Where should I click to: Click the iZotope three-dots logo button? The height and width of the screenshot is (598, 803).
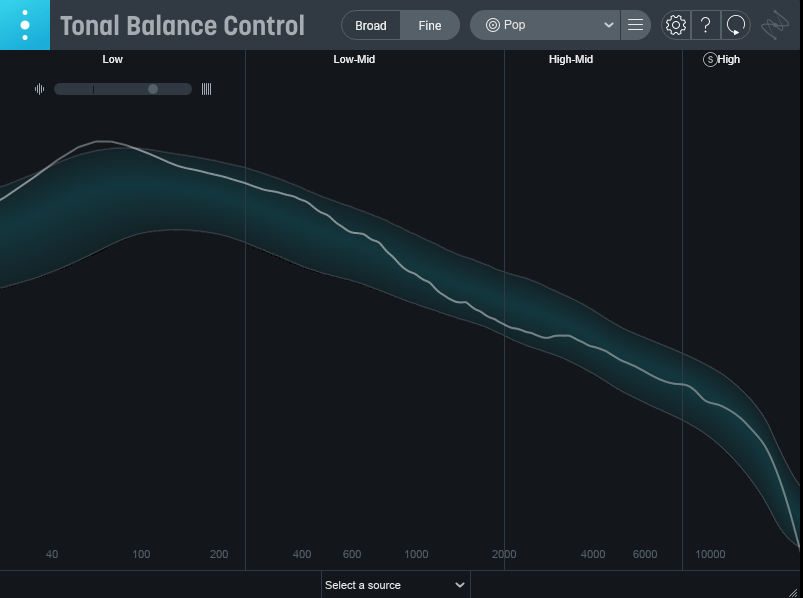[24, 25]
